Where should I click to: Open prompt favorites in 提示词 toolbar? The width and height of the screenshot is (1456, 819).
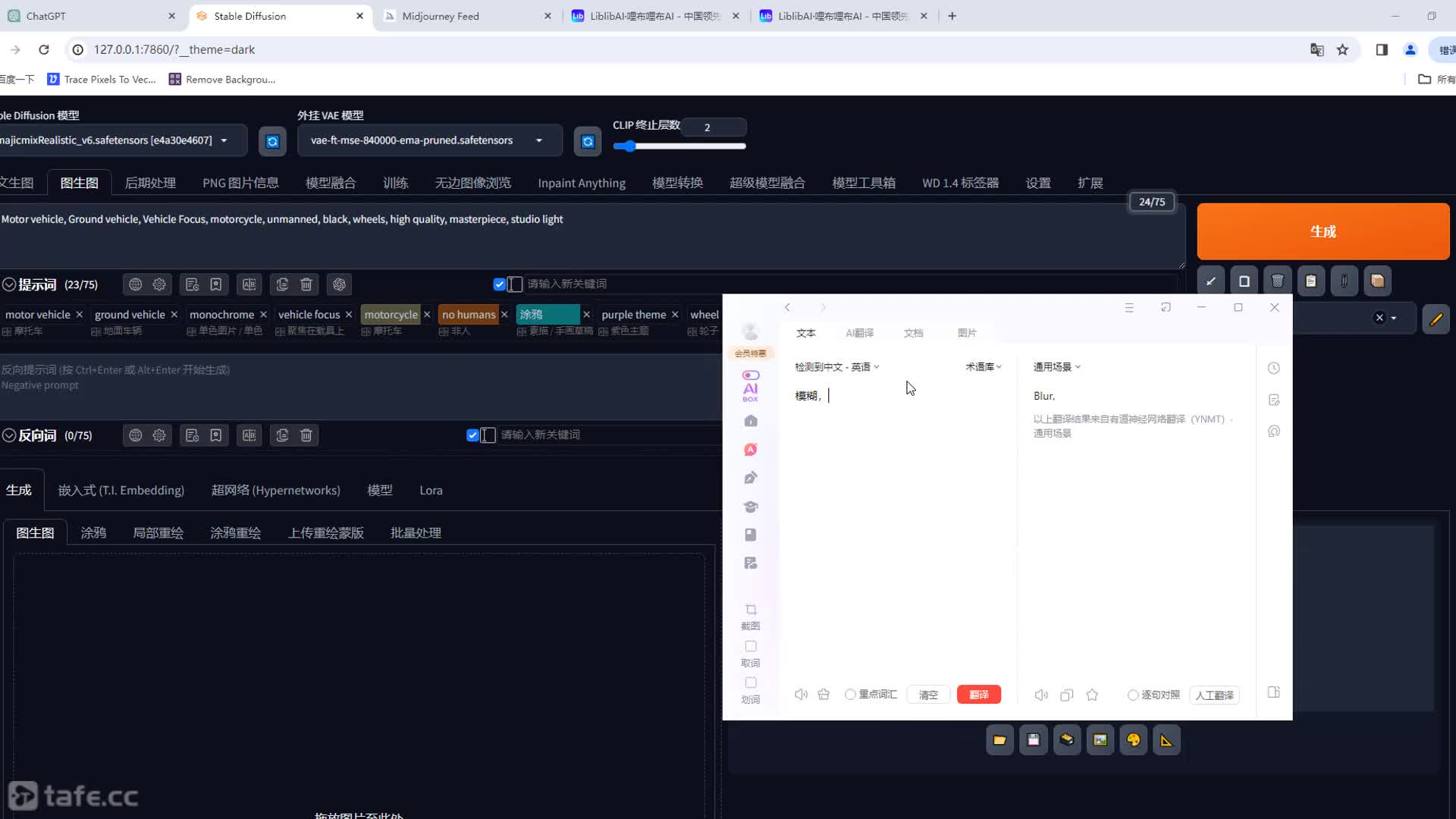pos(216,284)
